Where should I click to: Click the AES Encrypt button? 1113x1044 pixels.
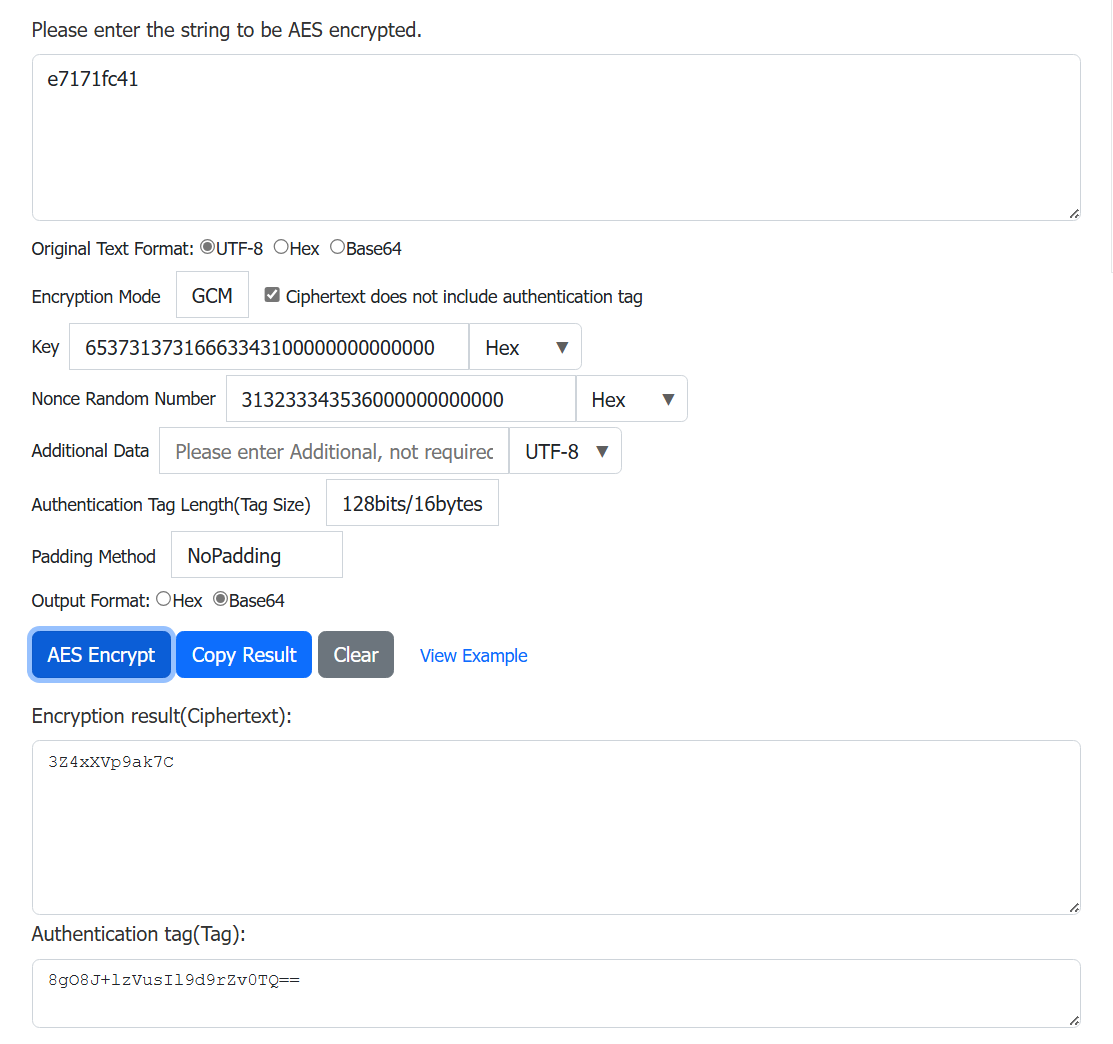point(101,655)
